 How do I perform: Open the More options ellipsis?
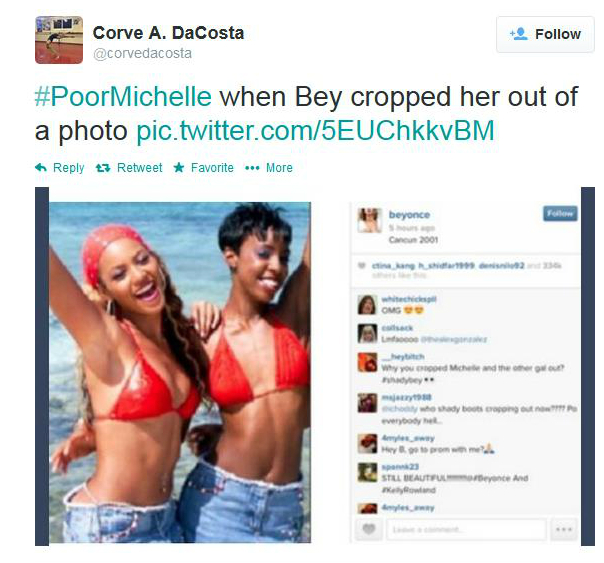[252, 168]
